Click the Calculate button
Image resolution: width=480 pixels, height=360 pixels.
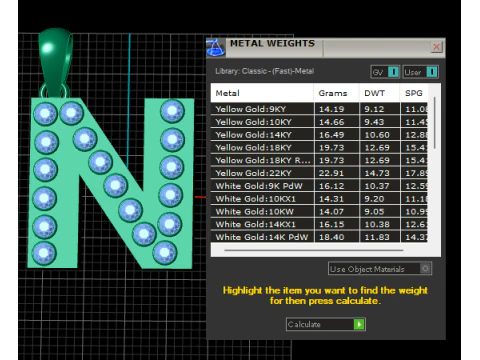pyautogui.click(x=326, y=324)
